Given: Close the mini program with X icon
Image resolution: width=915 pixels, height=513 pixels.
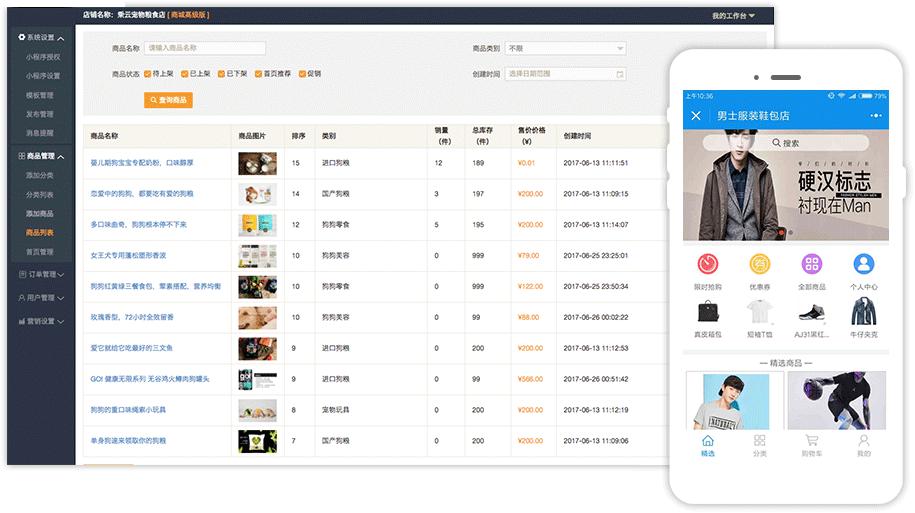Looking at the screenshot, I should 696,116.
